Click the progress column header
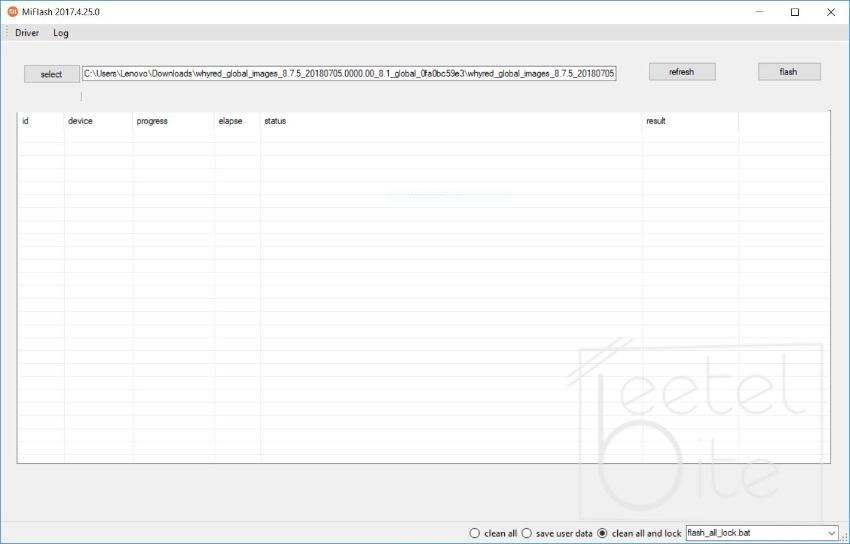Viewport: 850px width, 544px height. click(173, 121)
